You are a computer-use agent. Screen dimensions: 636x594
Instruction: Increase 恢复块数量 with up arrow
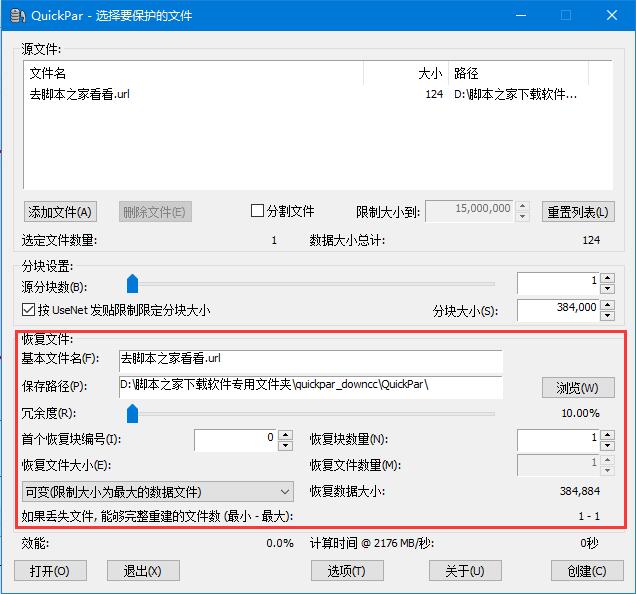coord(608,435)
